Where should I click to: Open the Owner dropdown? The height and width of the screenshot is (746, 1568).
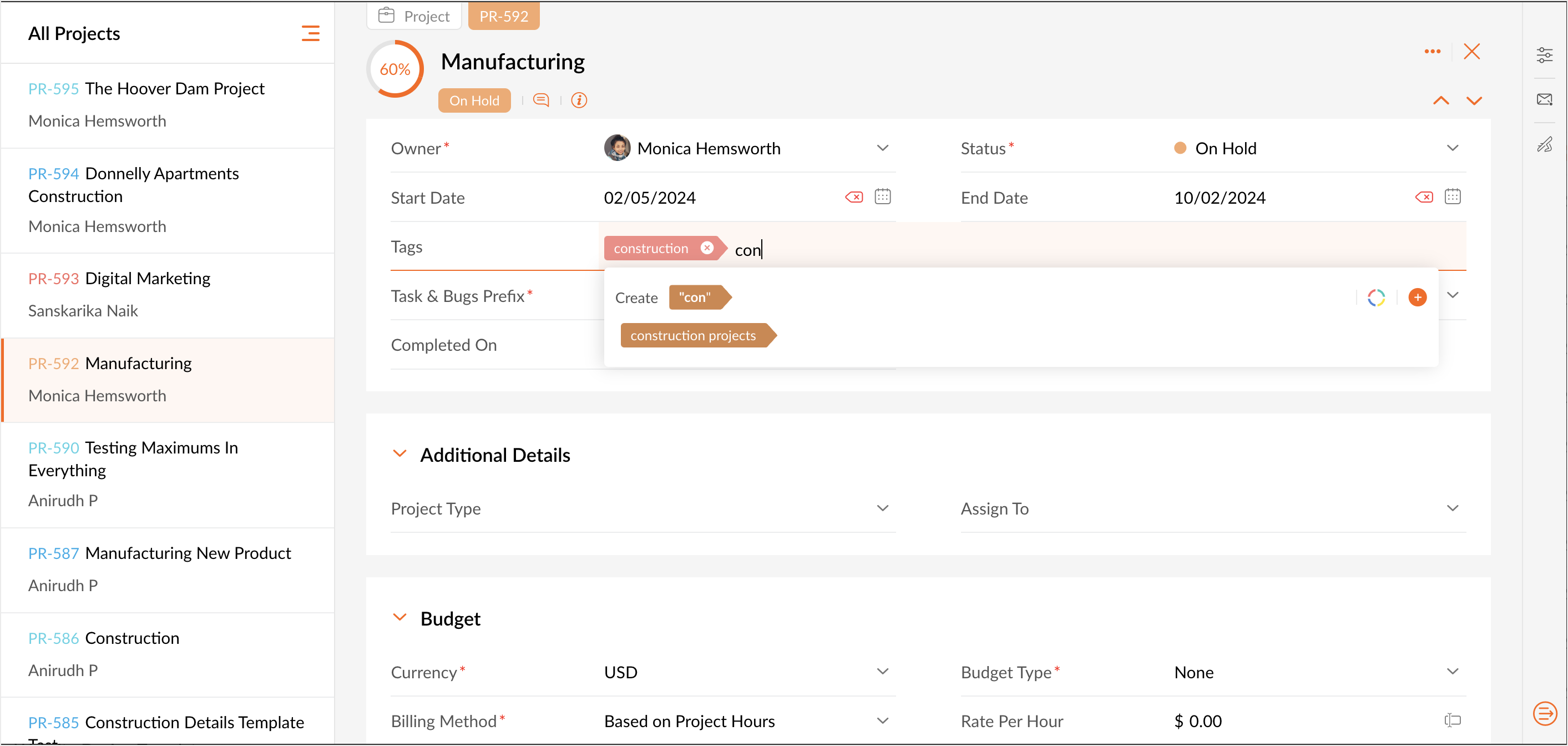click(x=882, y=148)
